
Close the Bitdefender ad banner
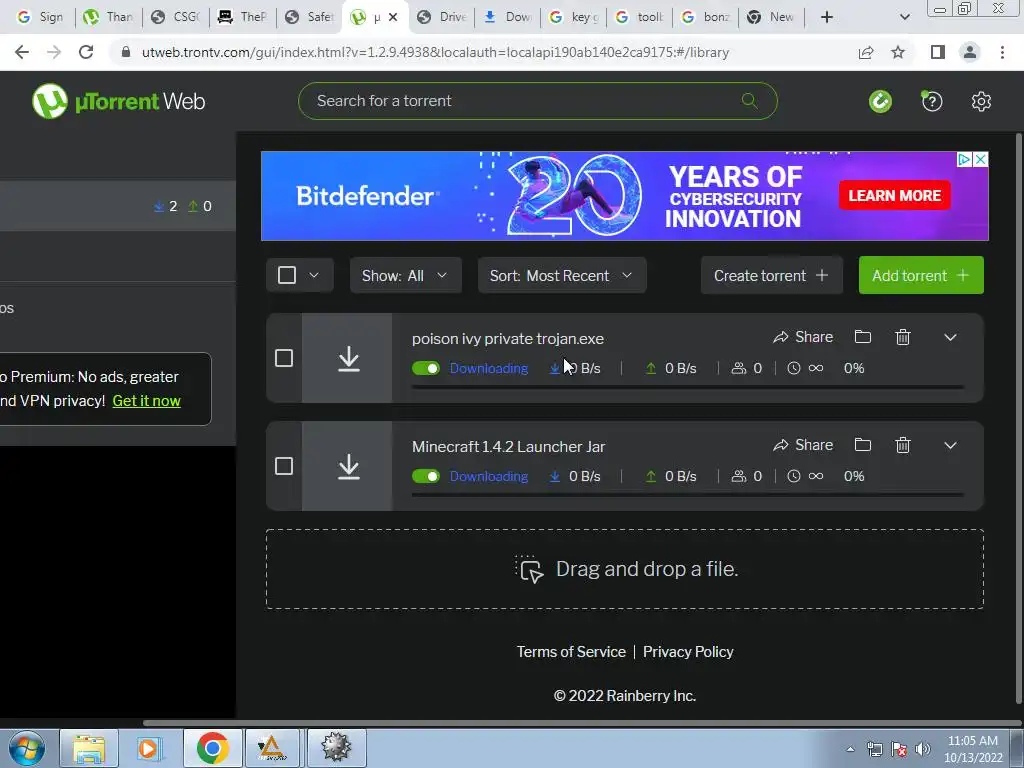980,159
